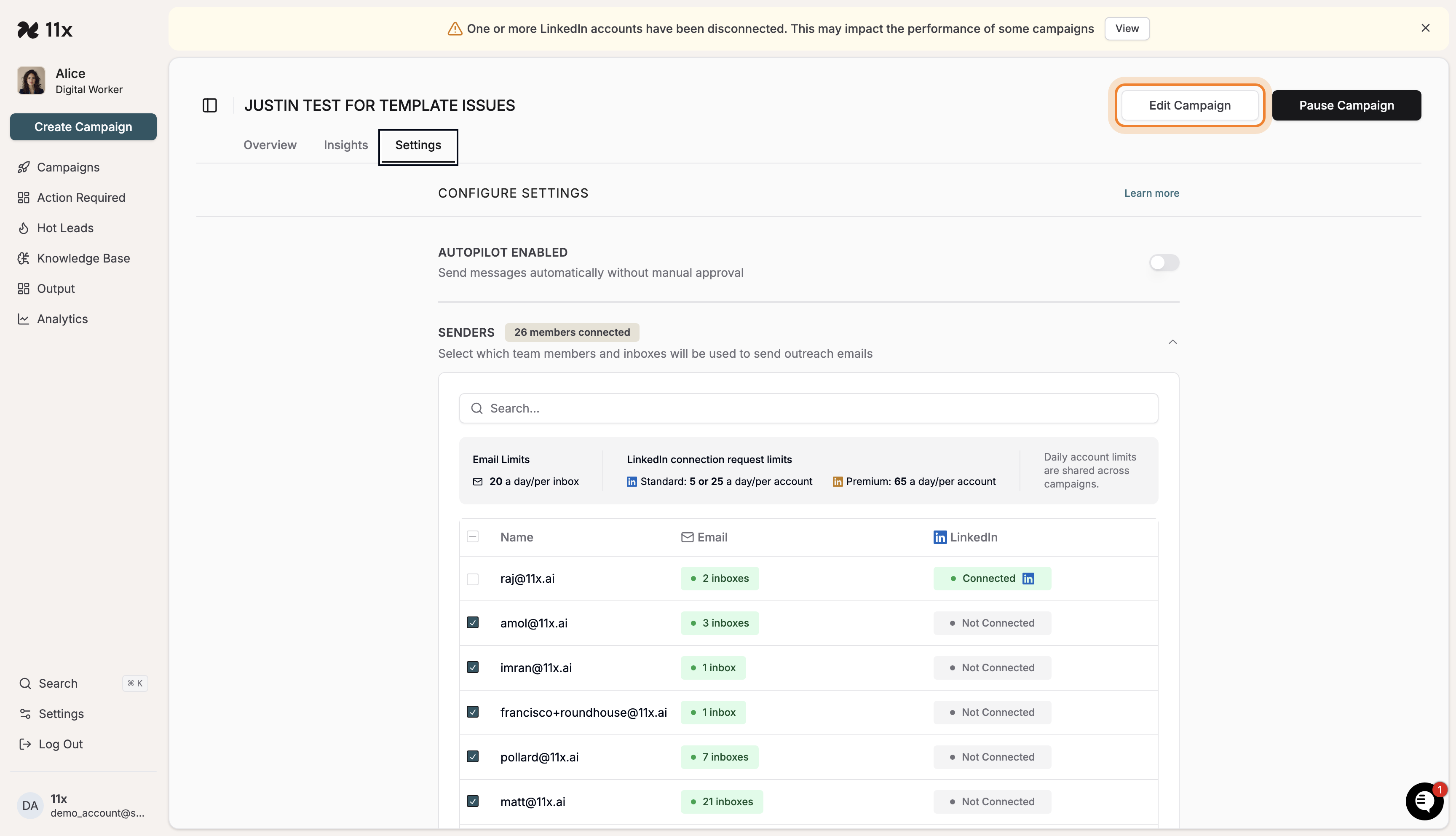Viewport: 1456px width, 836px height.
Task: Toggle the sidebar panel icon
Action: [209, 105]
